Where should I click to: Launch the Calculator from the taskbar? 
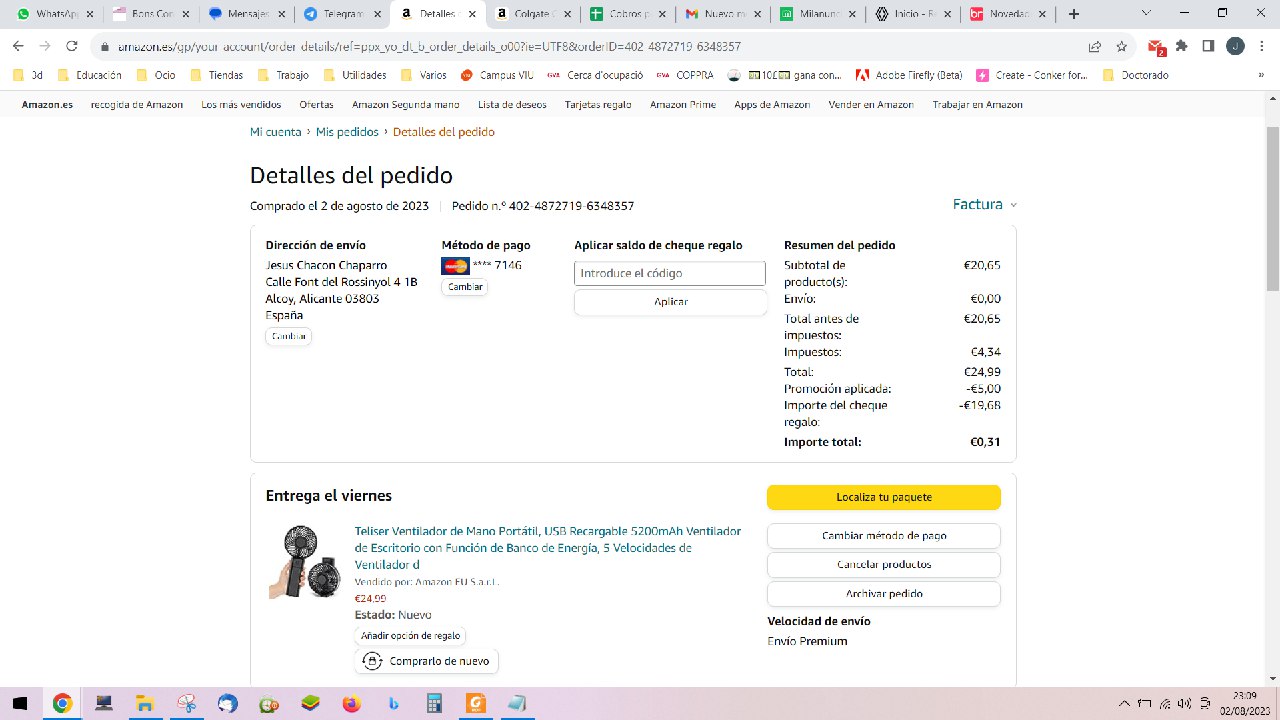[434, 703]
